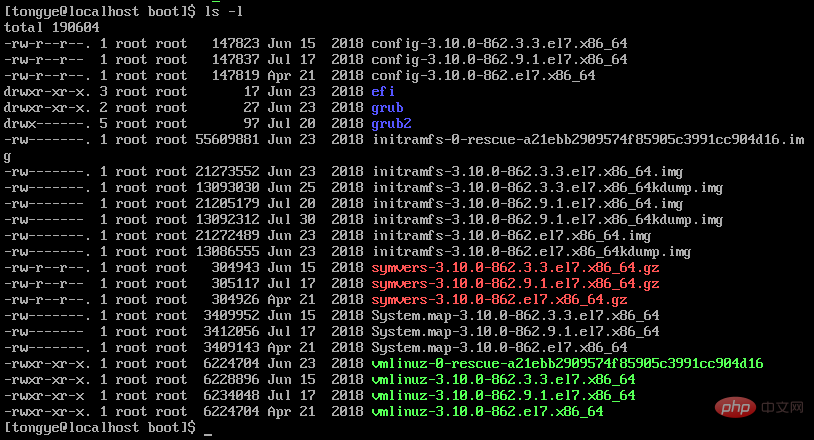Click permissions 'drwx------.' of grub2 row
Viewport: 814px width, 440px height.
pyautogui.click(x=47, y=123)
